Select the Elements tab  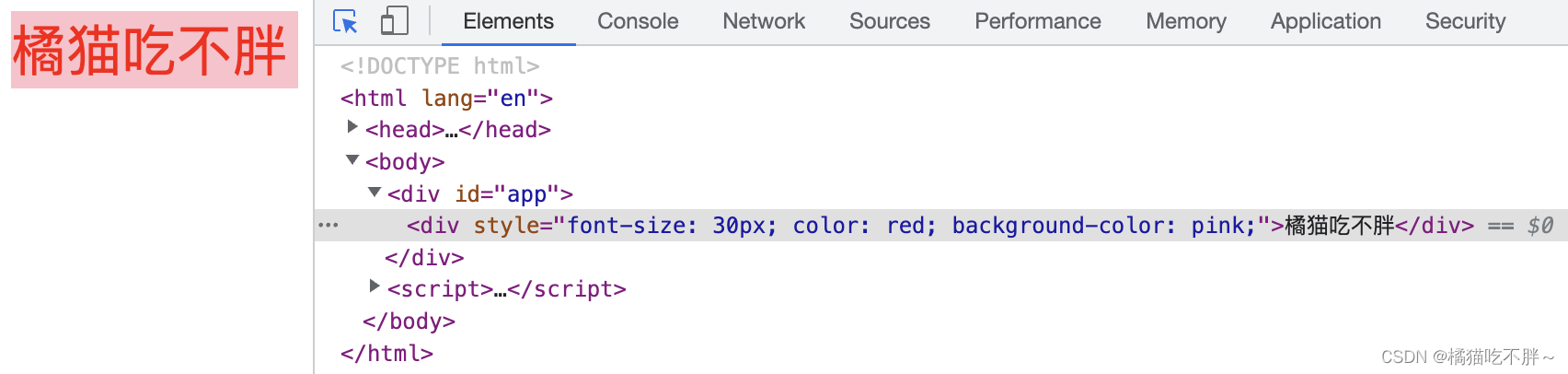(508, 21)
